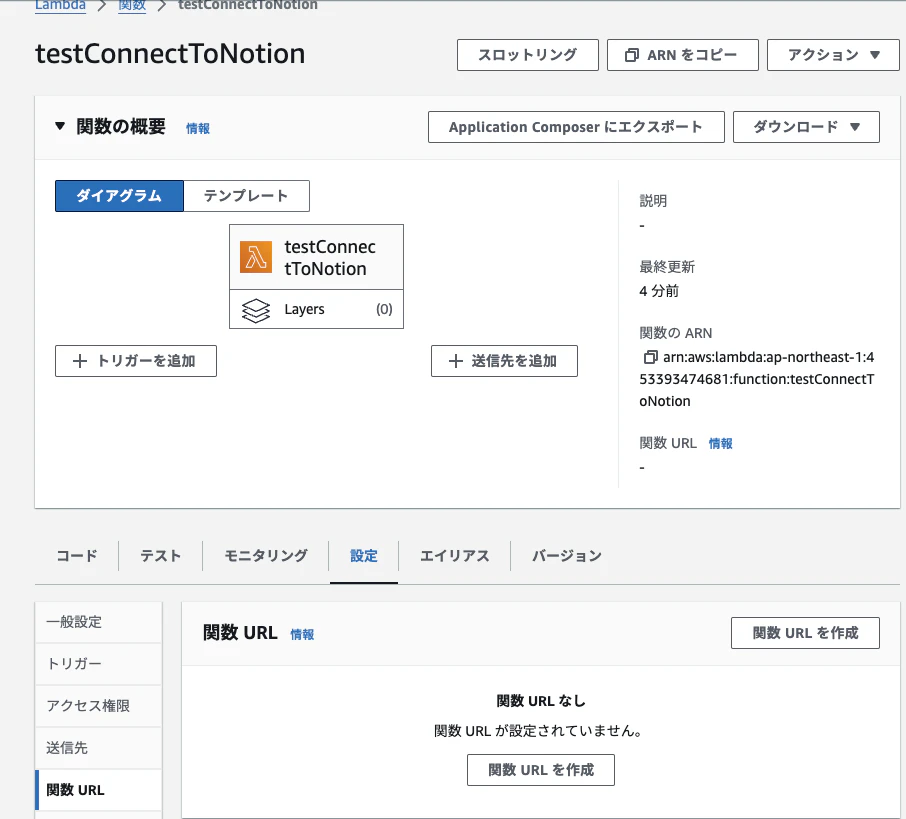Click the 最終更新 '4 分前' value
Image resolution: width=906 pixels, height=819 pixels.
(x=659, y=291)
